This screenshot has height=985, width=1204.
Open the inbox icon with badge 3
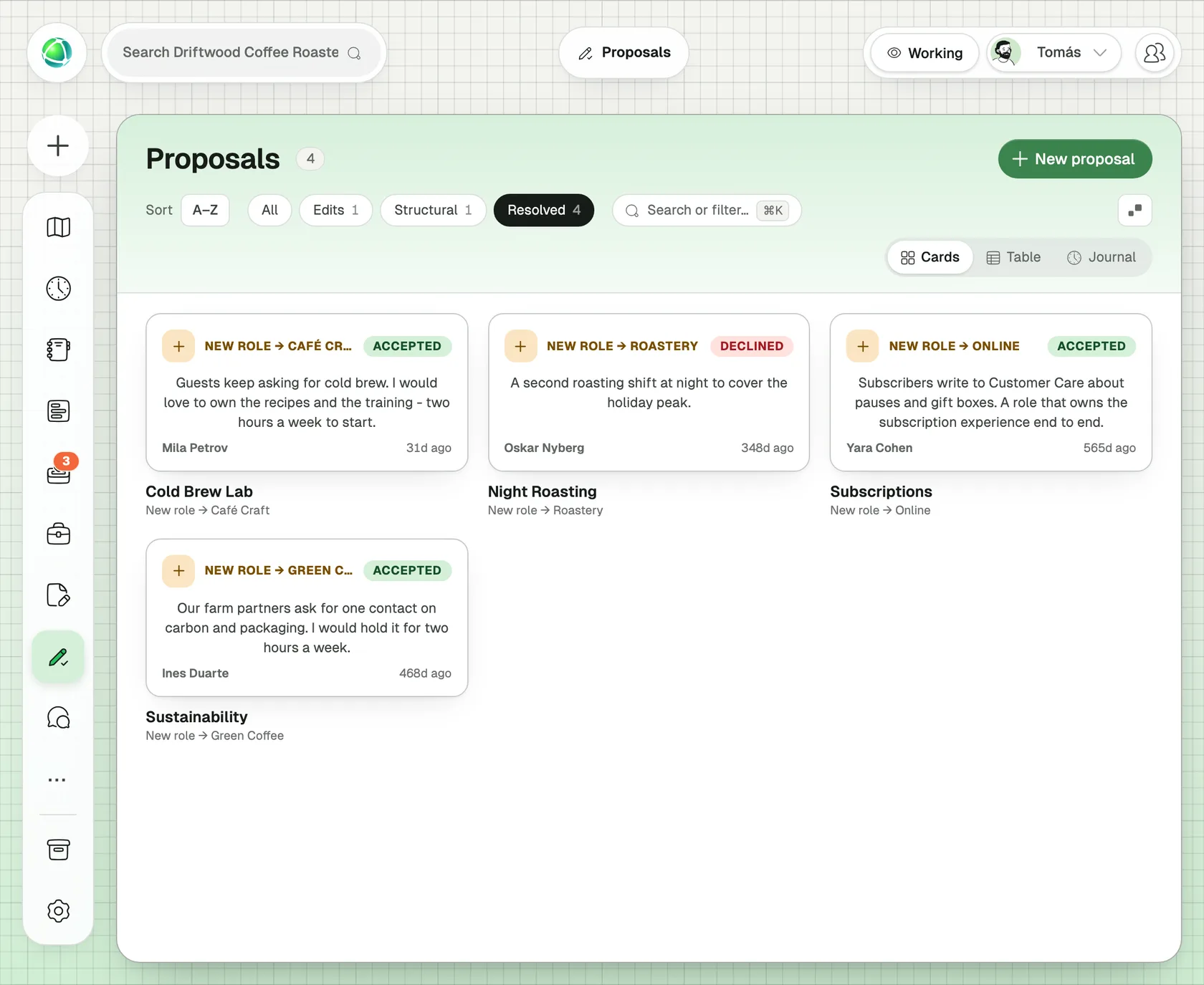(x=58, y=472)
